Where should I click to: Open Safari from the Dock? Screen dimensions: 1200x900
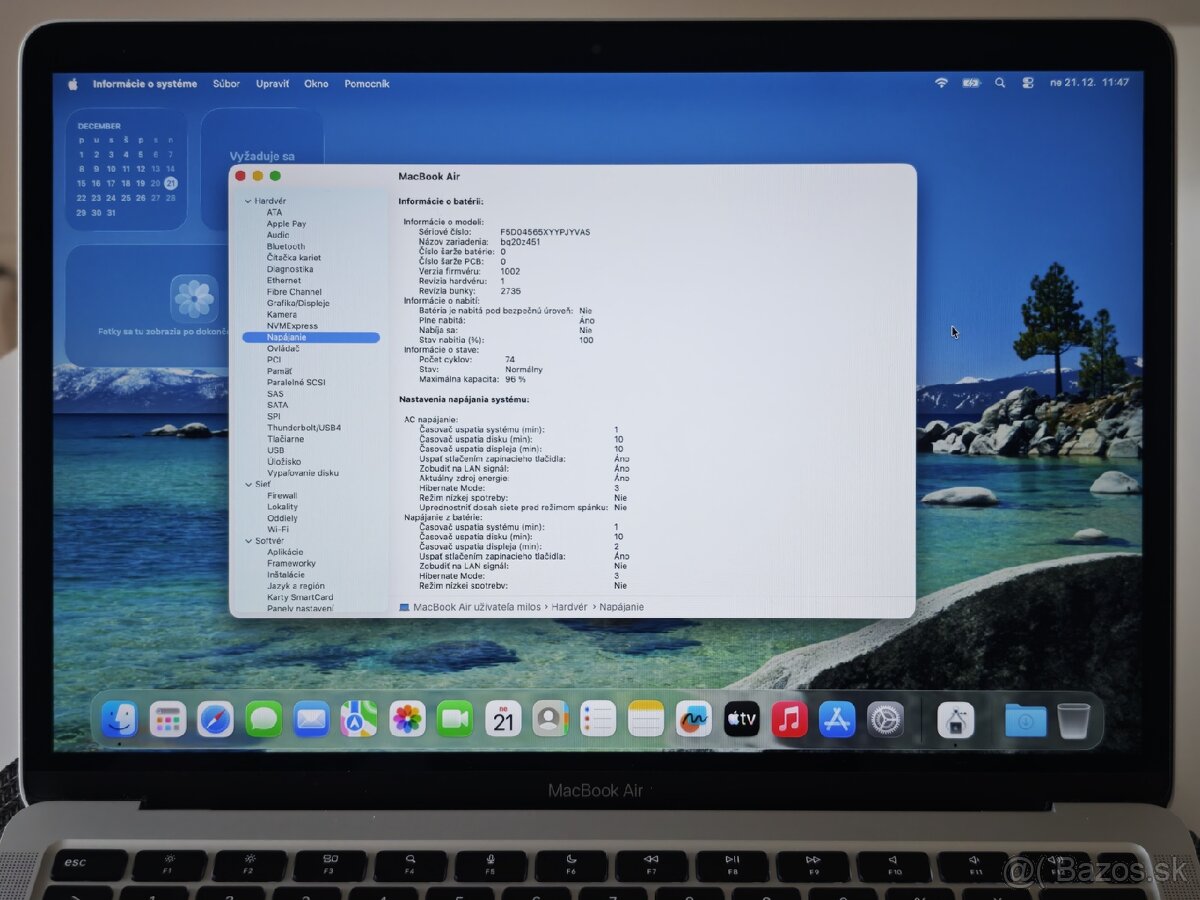pos(215,718)
